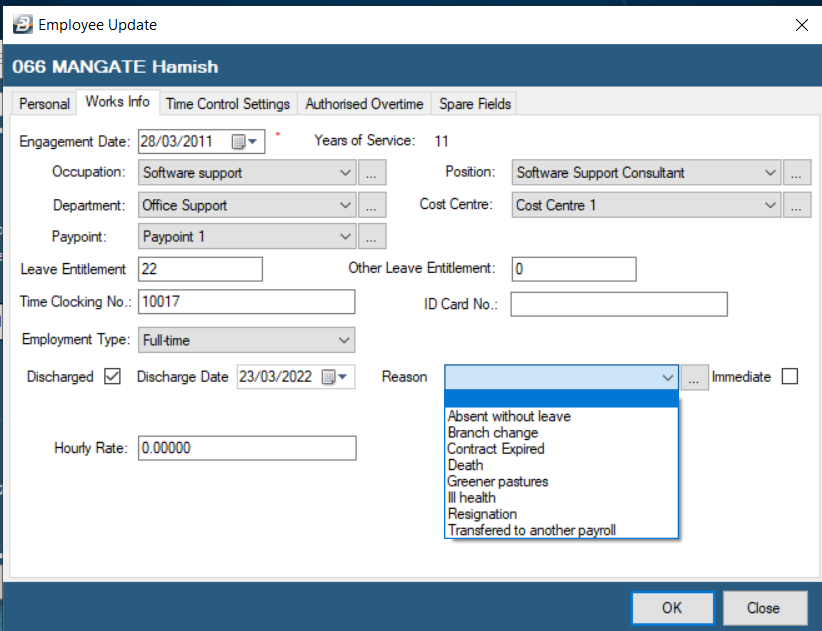Select the blank entry in Reason list

561,399
